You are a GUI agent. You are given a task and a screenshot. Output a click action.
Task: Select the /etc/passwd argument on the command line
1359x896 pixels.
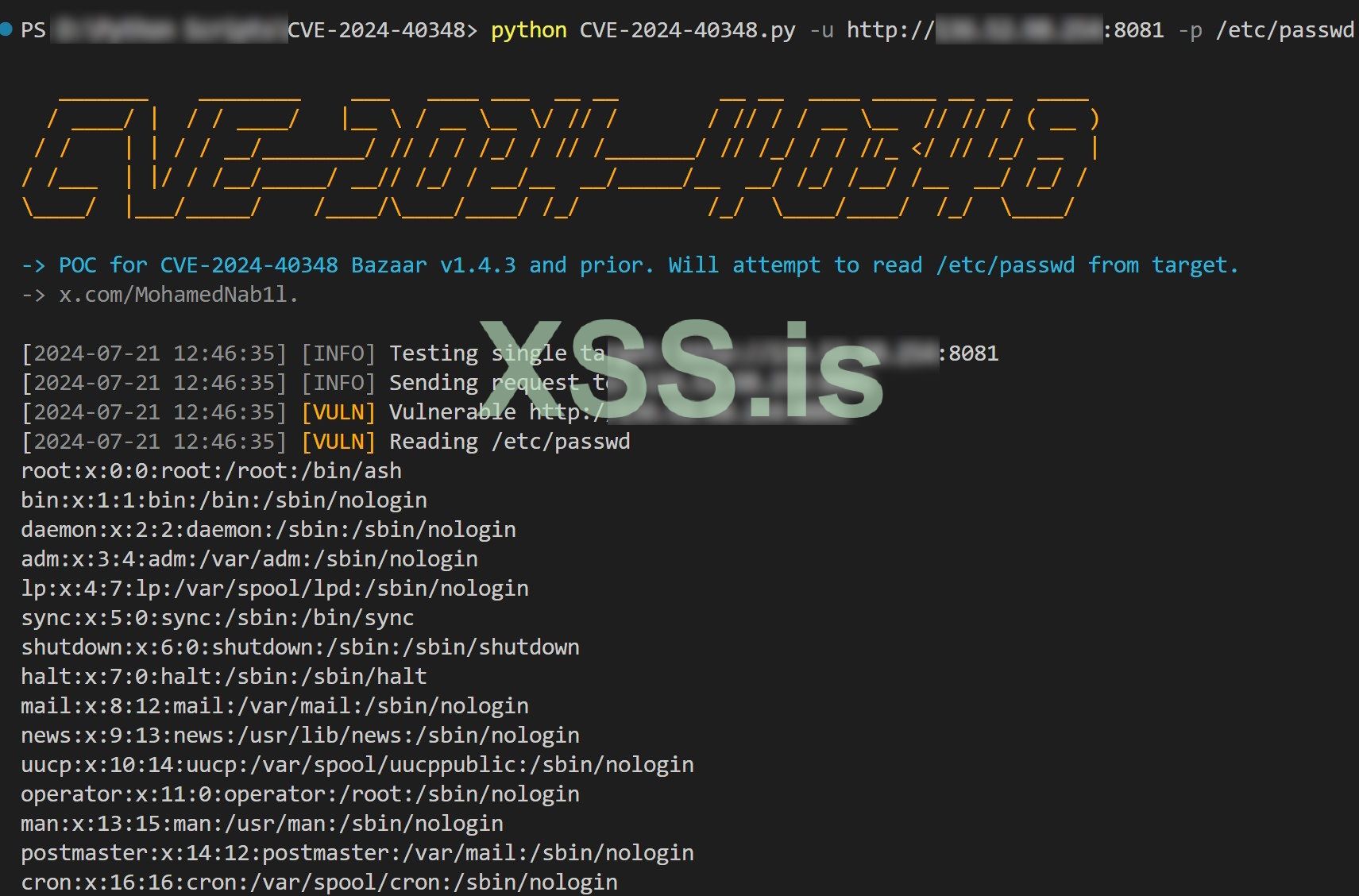click(x=1284, y=30)
